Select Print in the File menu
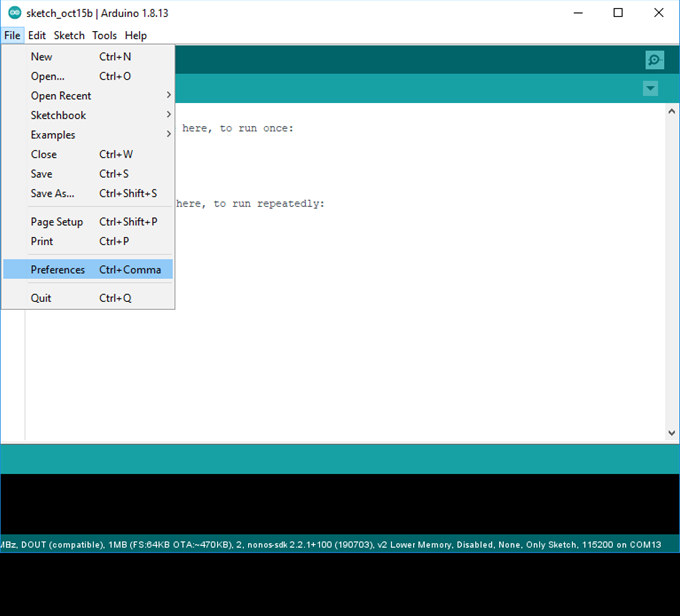680x616 pixels. point(88,241)
